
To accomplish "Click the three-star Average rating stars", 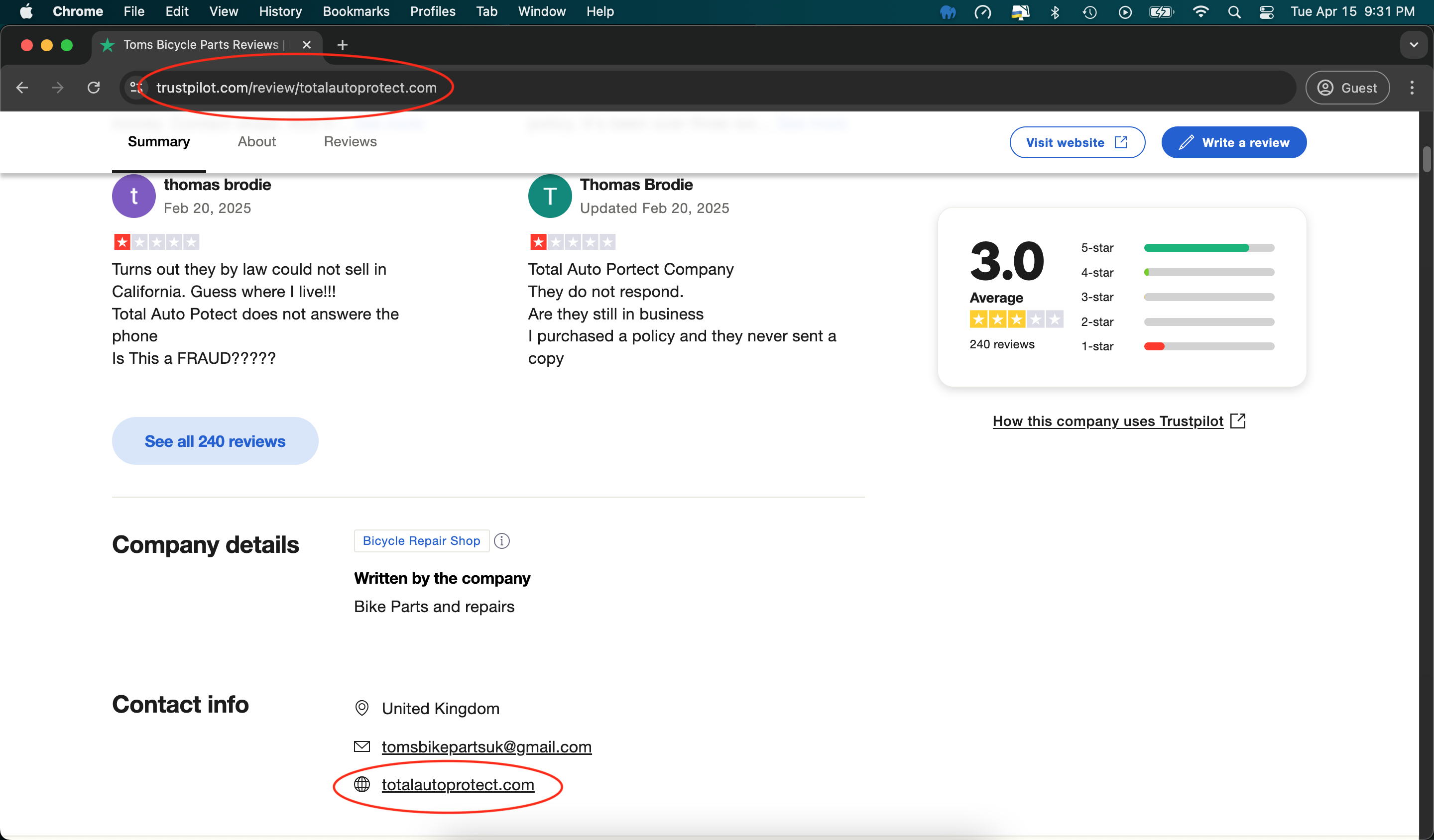I will click(x=1016, y=319).
